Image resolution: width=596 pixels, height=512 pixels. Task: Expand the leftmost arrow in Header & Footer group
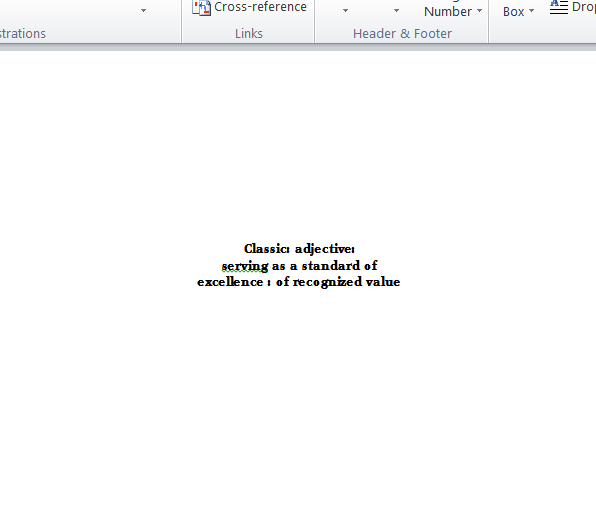click(x=345, y=11)
